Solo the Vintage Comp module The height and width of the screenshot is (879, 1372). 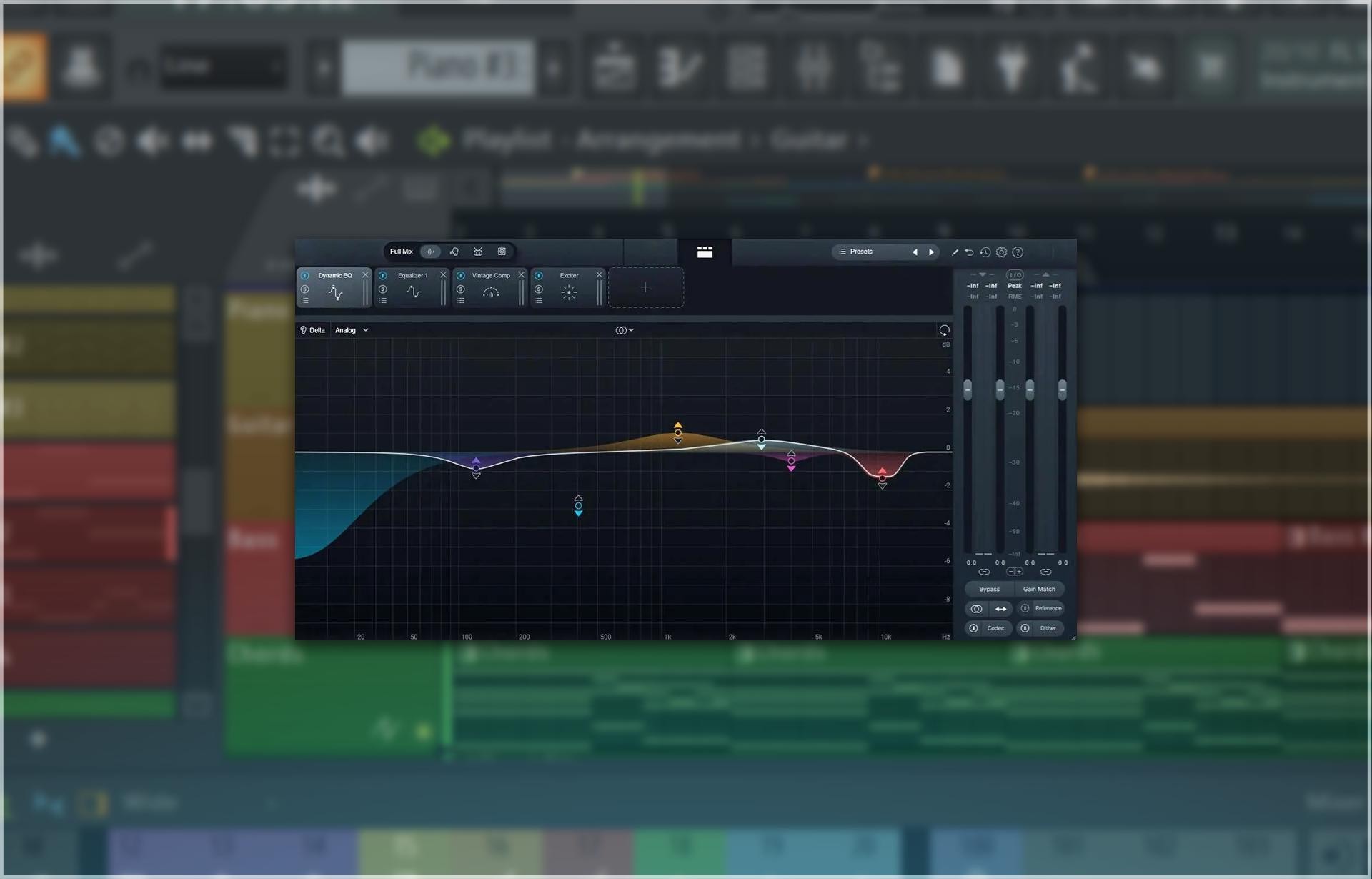pos(461,289)
